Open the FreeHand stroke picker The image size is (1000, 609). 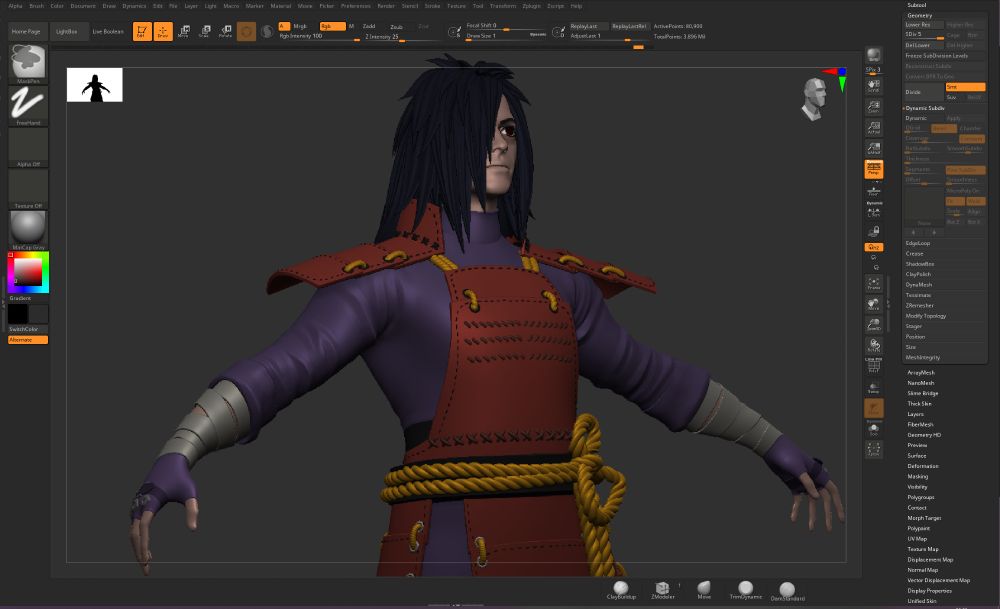click(28, 105)
